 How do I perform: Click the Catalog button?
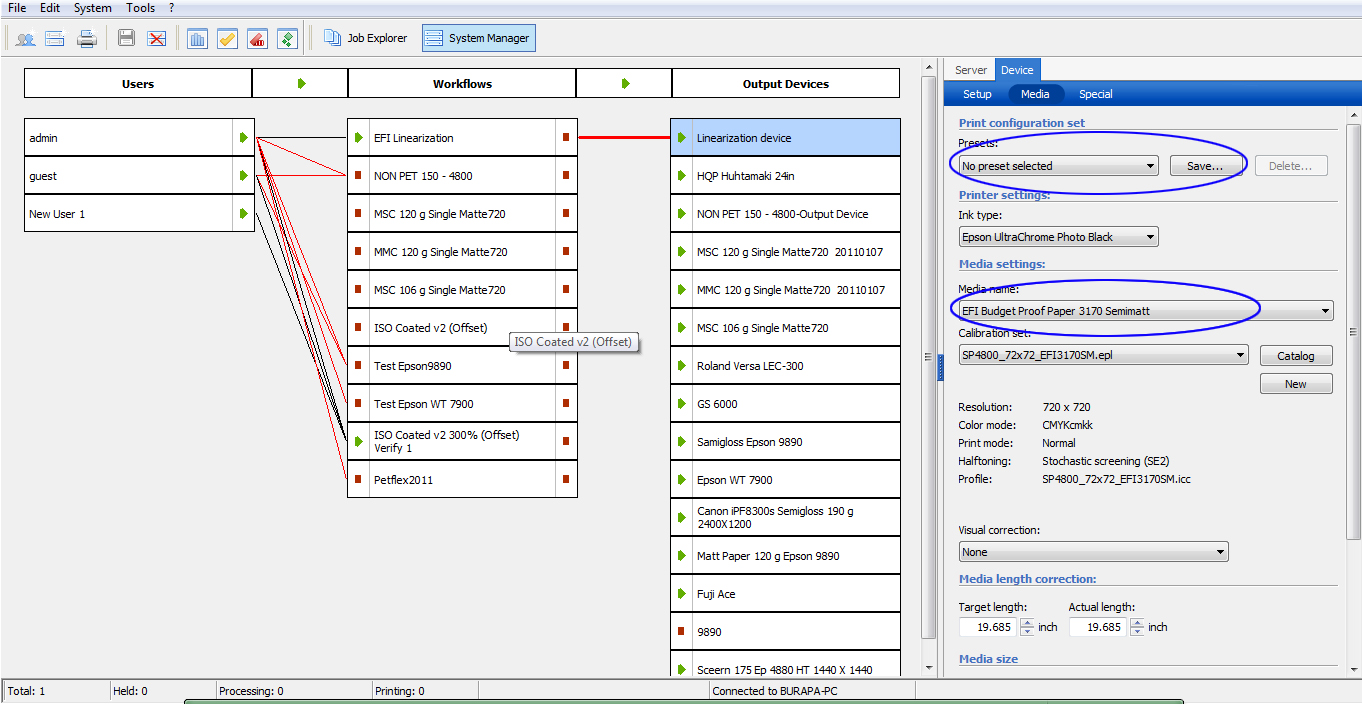(x=1296, y=355)
